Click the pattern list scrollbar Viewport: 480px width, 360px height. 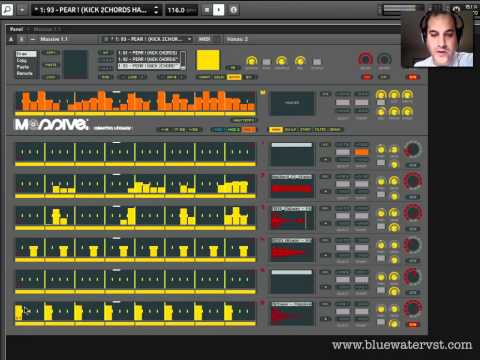[x=183, y=60]
